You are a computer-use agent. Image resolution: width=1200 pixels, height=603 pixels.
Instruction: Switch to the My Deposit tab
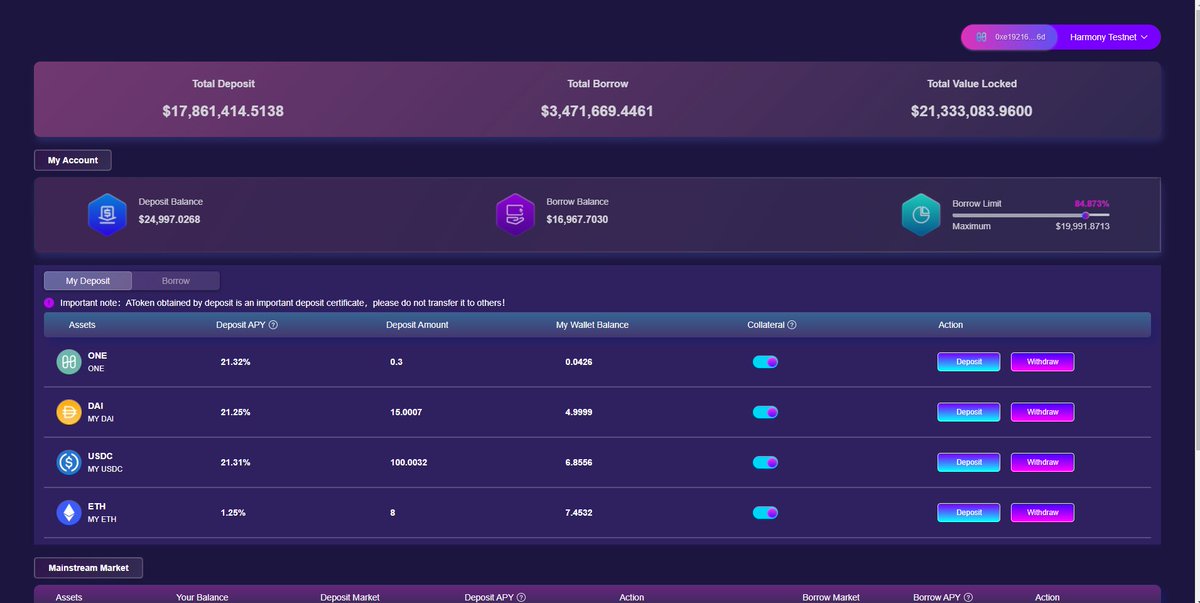click(x=88, y=281)
